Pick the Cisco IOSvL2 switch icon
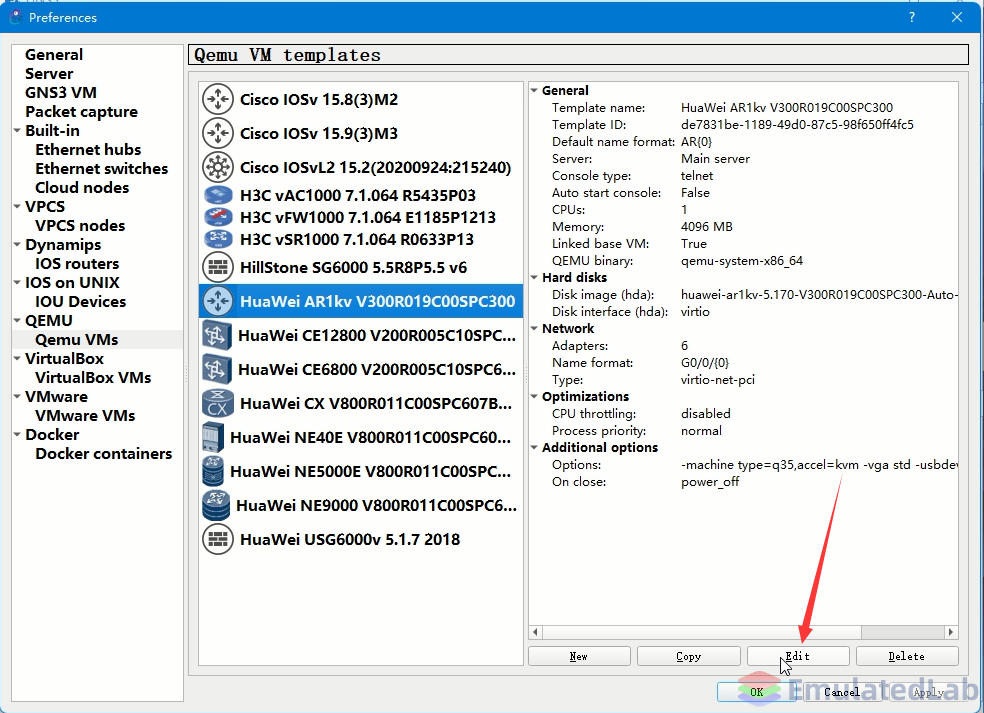 pyautogui.click(x=218, y=167)
